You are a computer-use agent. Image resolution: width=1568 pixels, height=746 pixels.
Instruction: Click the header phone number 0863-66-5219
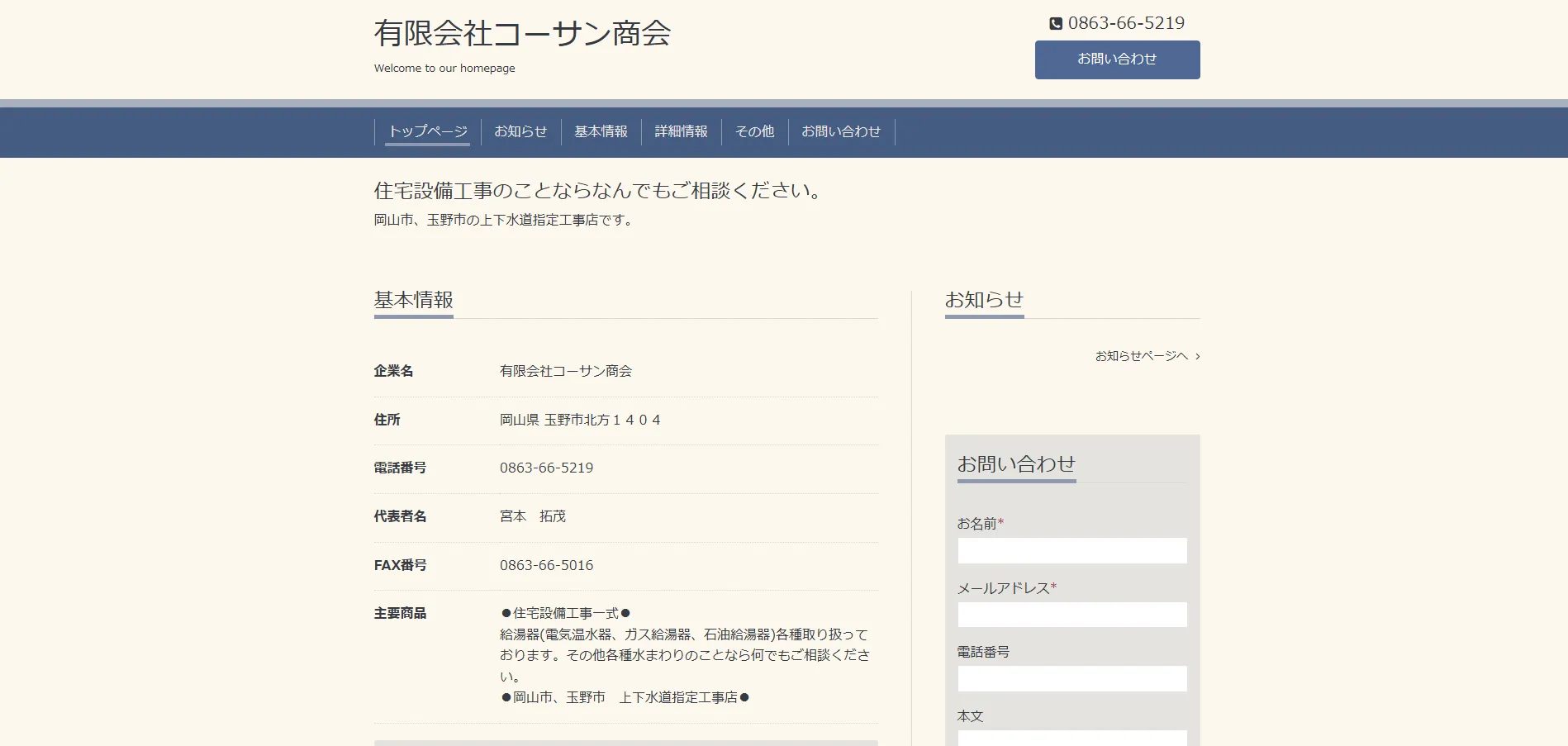pos(1126,23)
